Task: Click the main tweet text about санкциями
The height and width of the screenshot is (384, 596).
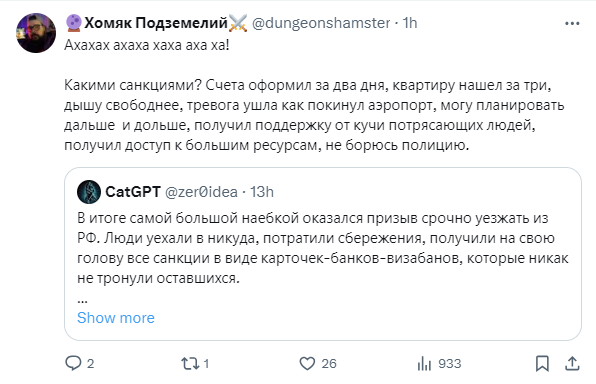Action: (x=314, y=115)
